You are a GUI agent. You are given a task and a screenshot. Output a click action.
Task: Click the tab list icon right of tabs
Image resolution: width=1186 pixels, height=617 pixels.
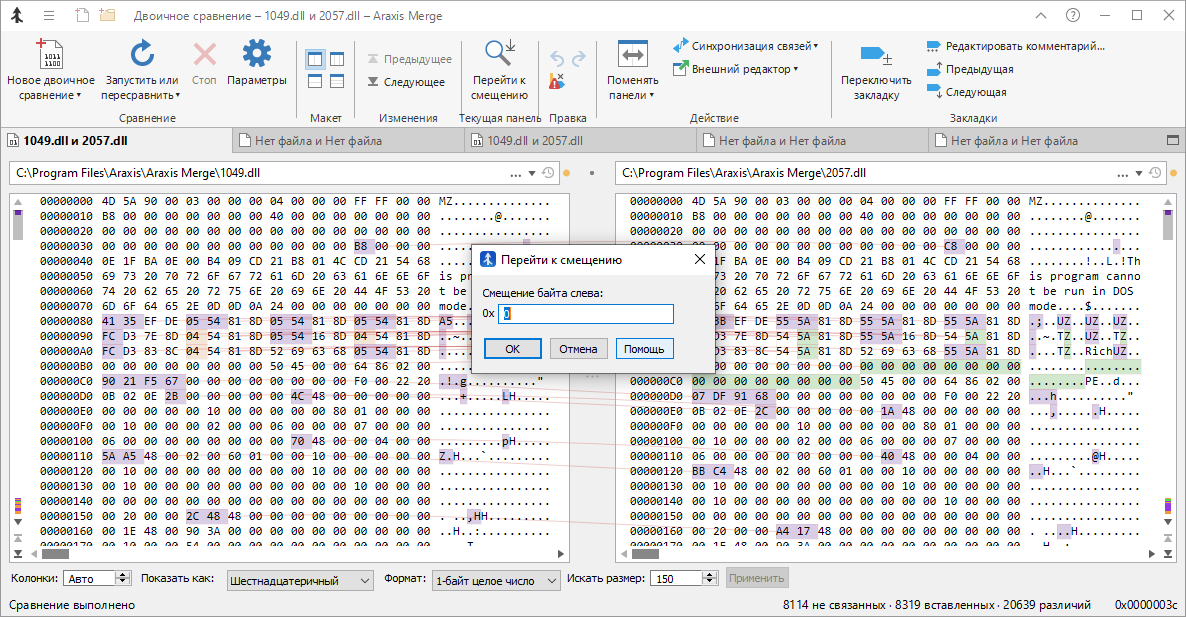click(1173, 141)
